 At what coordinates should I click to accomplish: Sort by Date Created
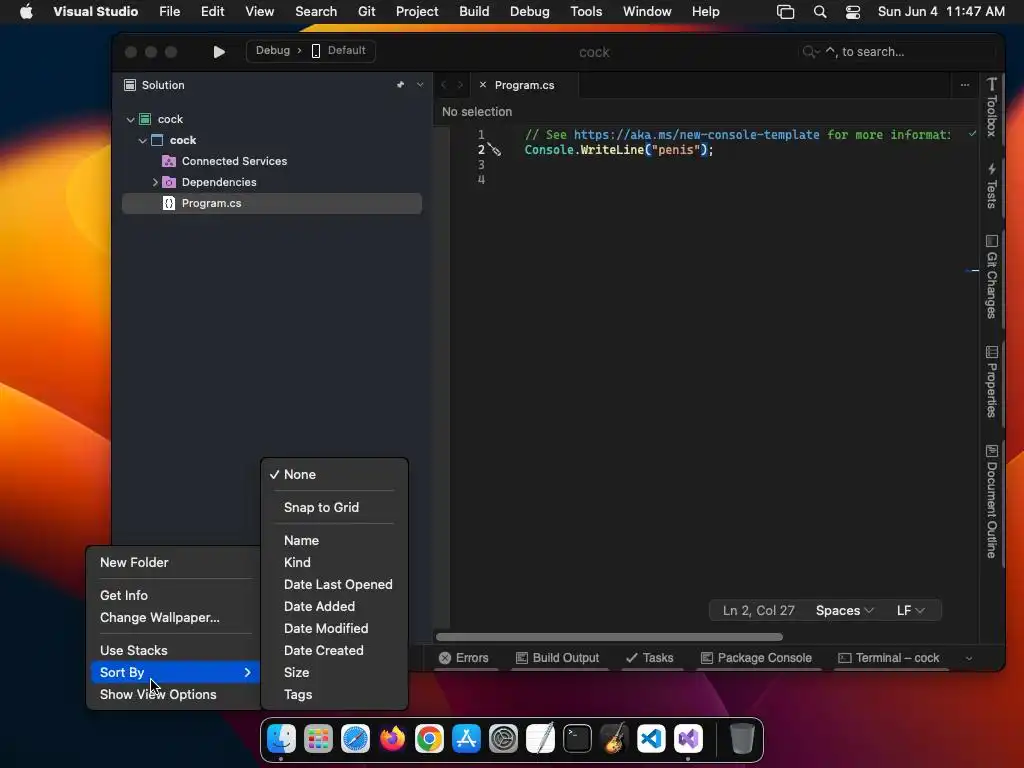point(334,650)
